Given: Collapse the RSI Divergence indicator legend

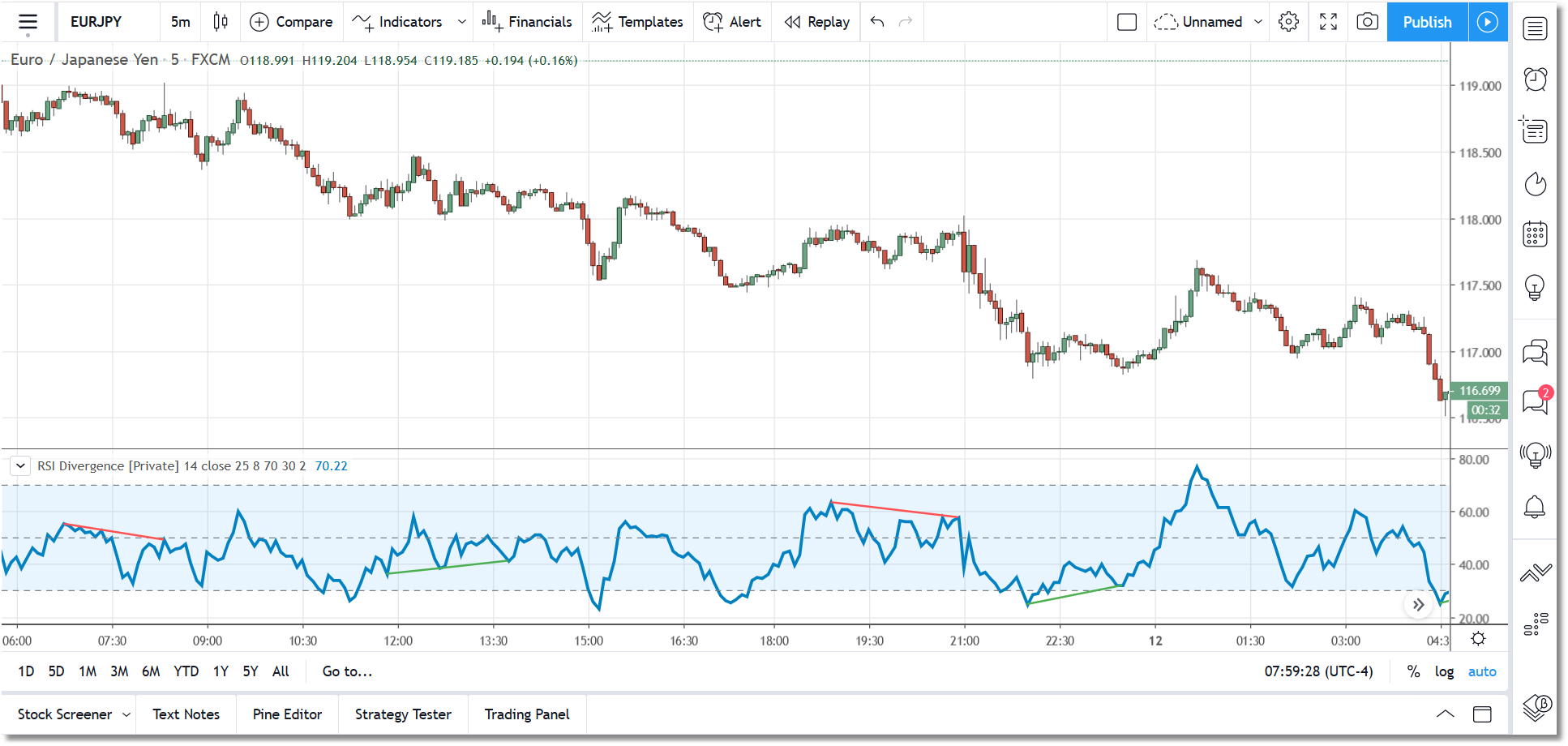Looking at the screenshot, I should 20,466.
